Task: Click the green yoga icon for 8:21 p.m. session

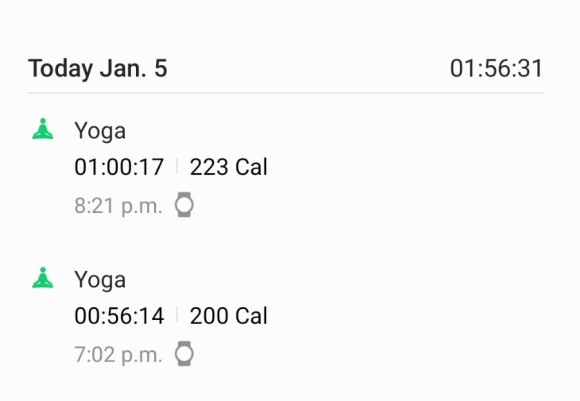Action: click(x=43, y=129)
